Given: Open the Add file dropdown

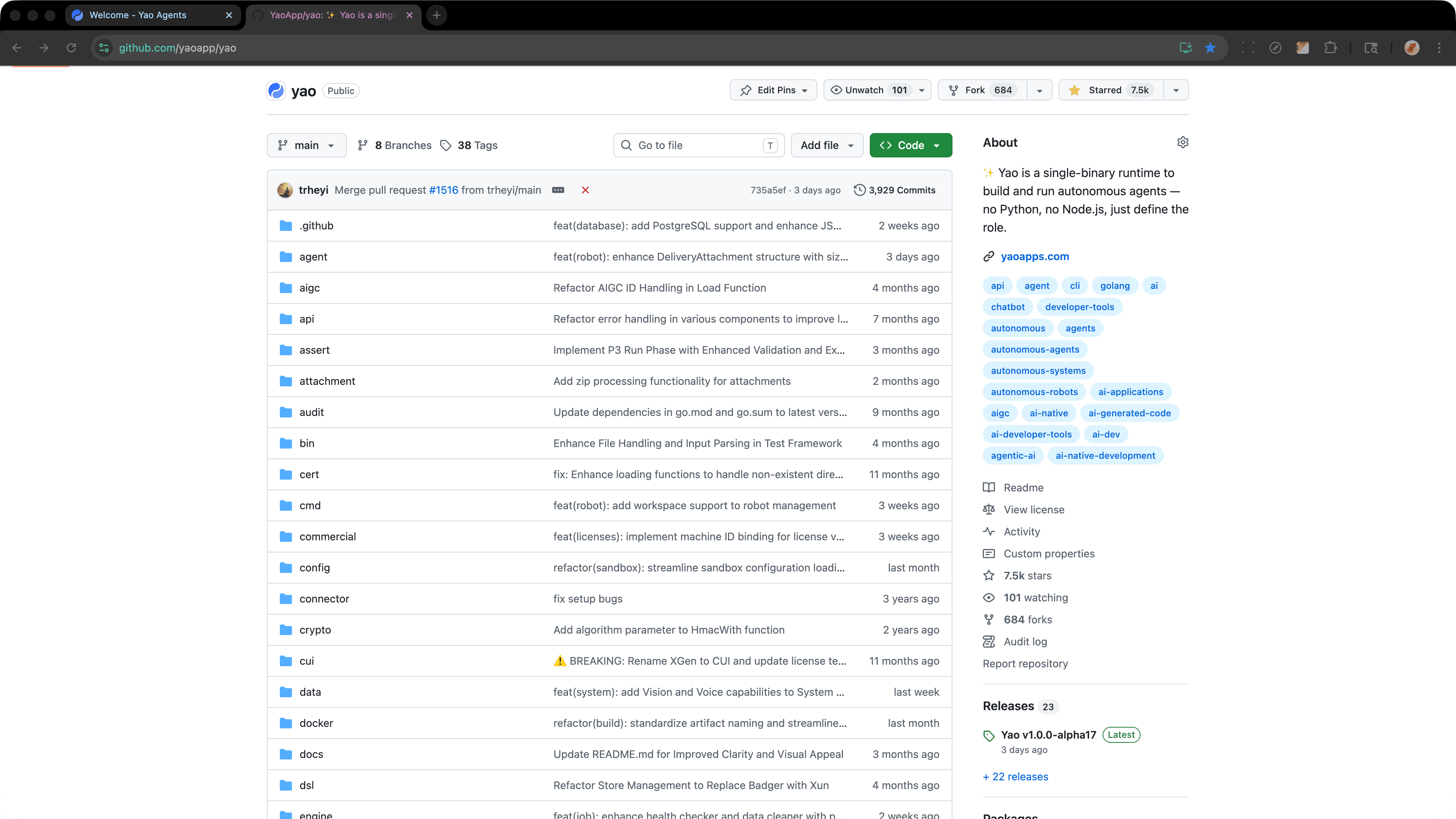Looking at the screenshot, I should [827, 145].
